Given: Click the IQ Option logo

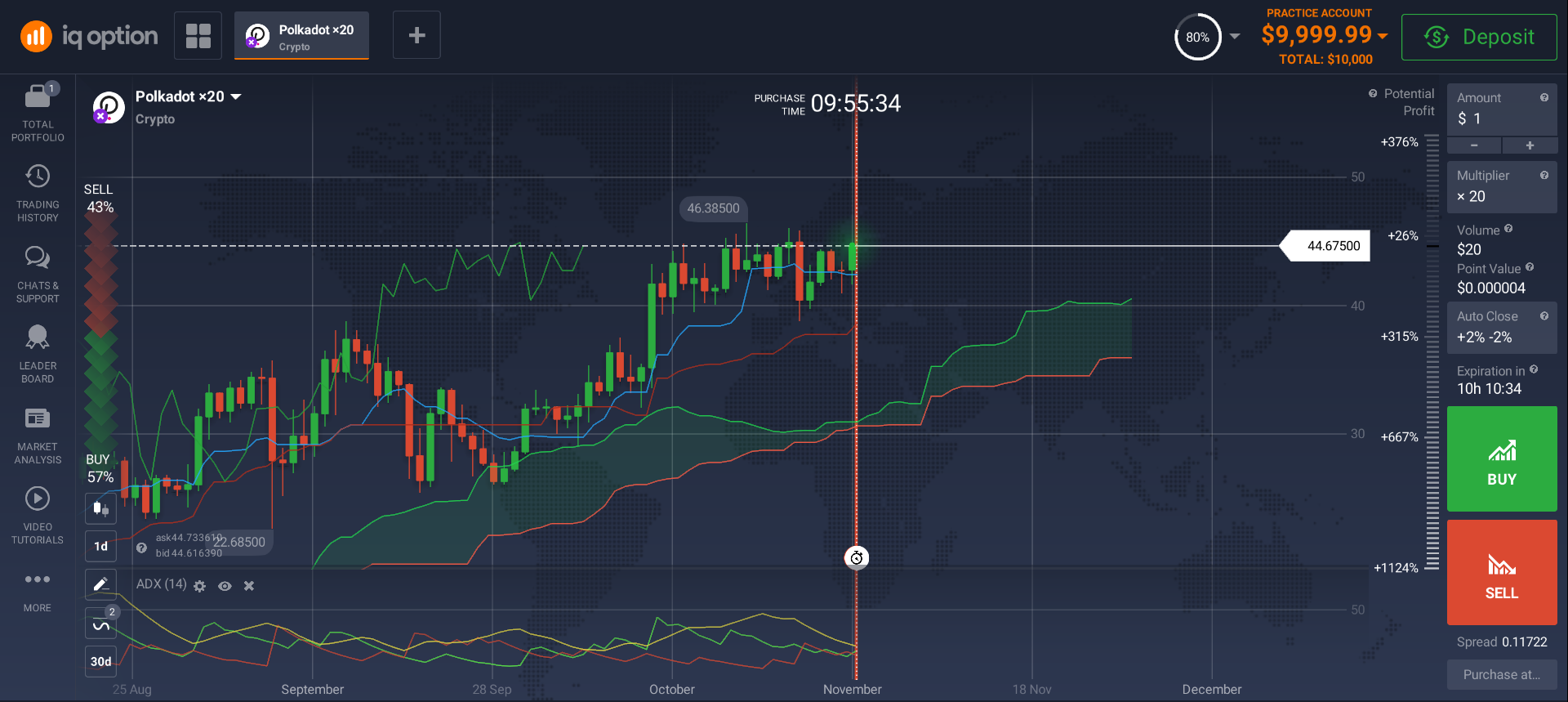Looking at the screenshot, I should 89,36.
